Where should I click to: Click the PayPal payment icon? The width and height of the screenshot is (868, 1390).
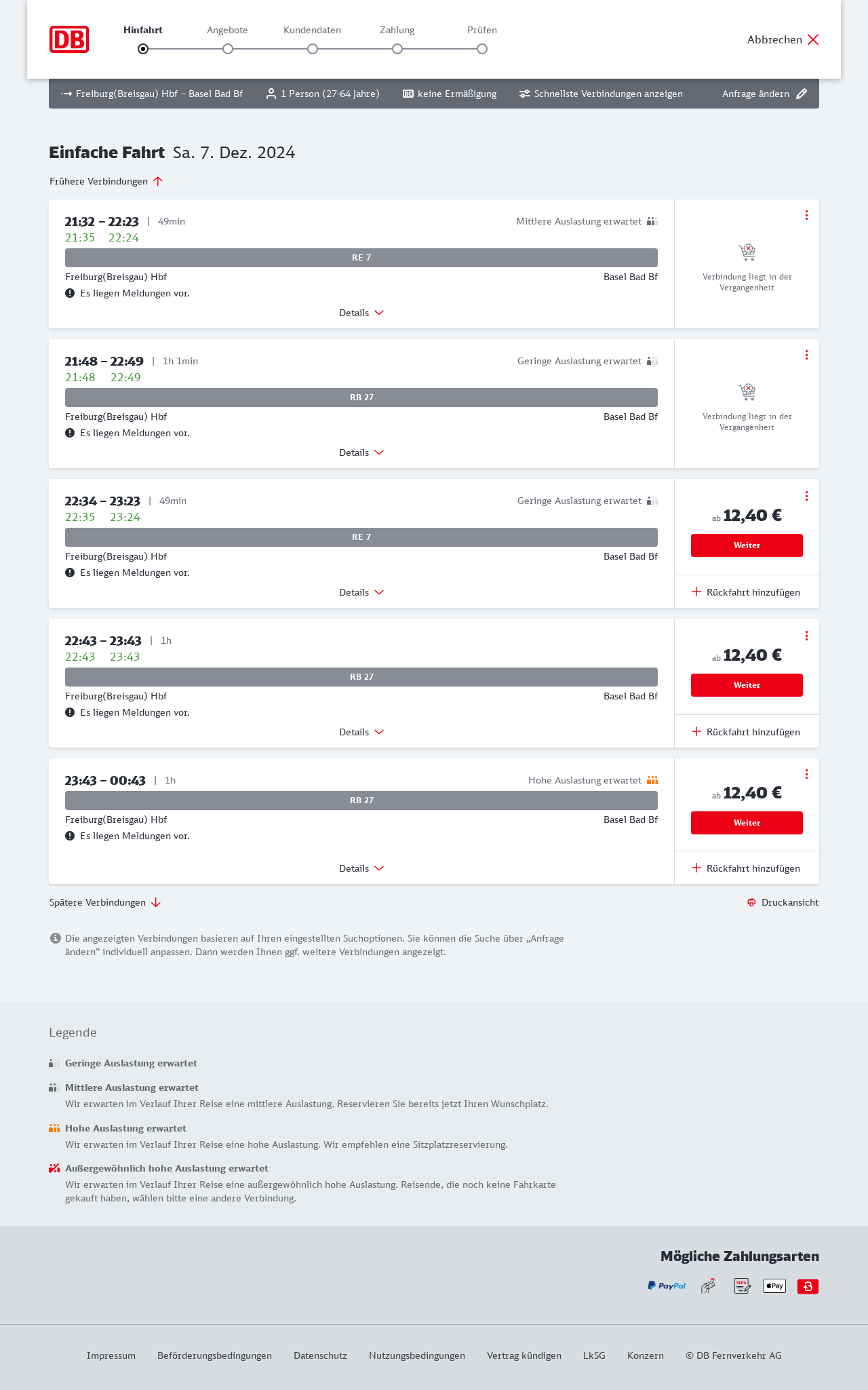pyautogui.click(x=667, y=1286)
